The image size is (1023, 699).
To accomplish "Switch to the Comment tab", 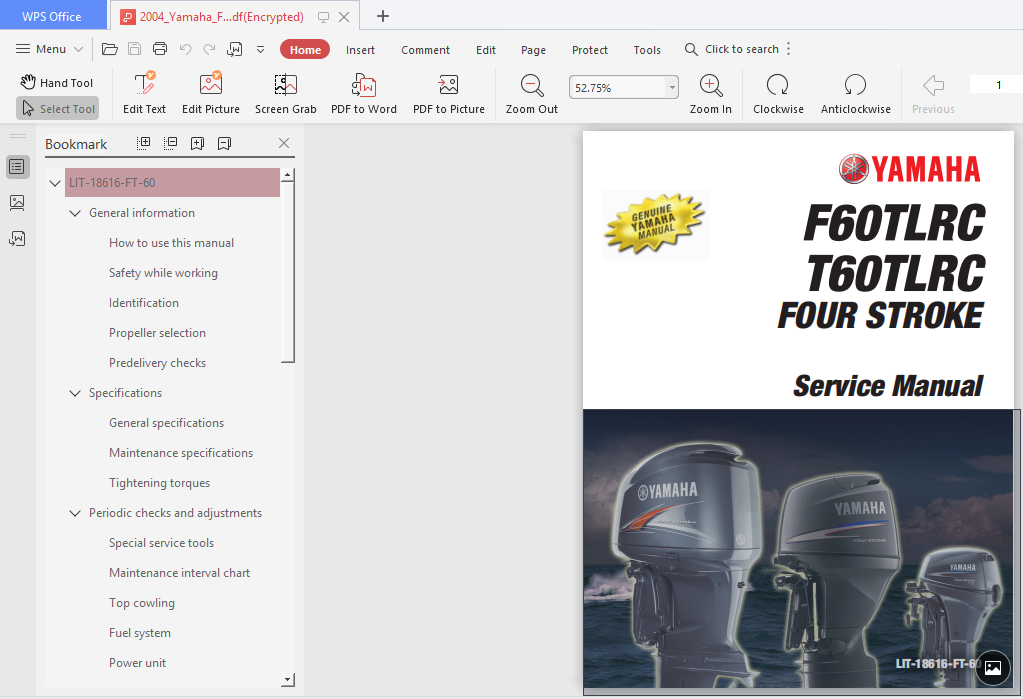I will click(425, 50).
